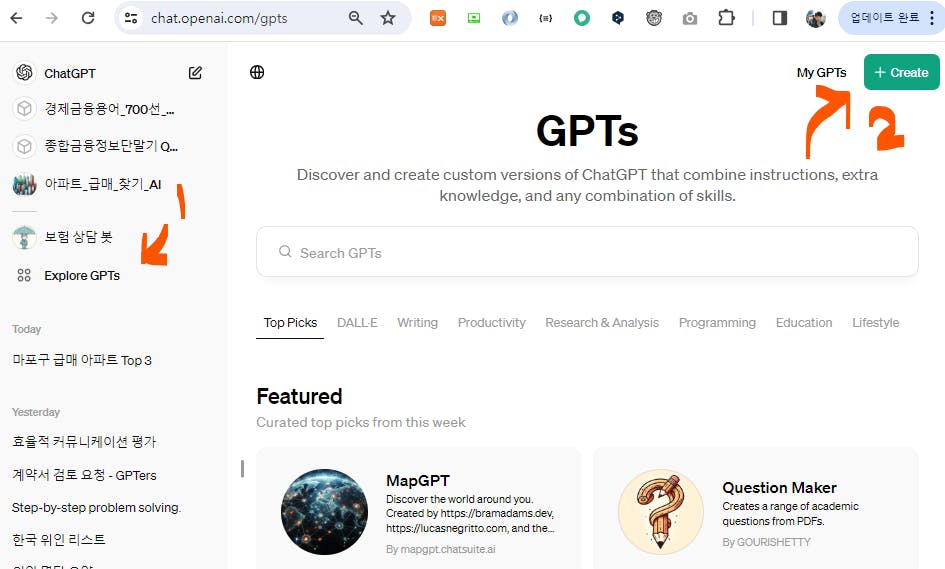Open the orange EX extension icon

coord(438,18)
